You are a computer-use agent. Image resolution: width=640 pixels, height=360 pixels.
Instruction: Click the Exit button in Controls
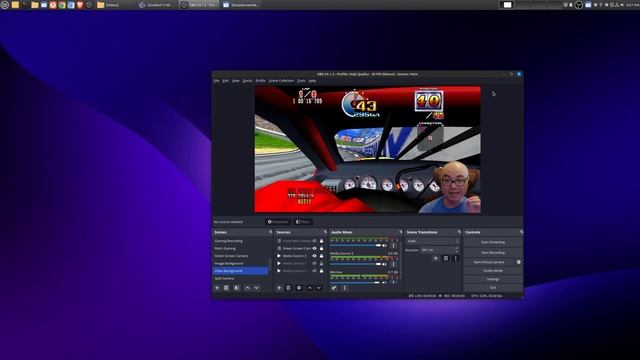pyautogui.click(x=493, y=288)
